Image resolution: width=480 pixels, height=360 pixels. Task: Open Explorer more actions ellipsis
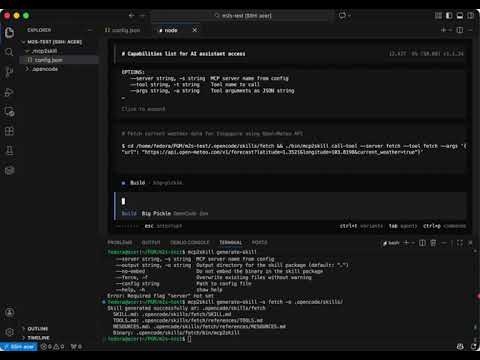[x=90, y=30]
